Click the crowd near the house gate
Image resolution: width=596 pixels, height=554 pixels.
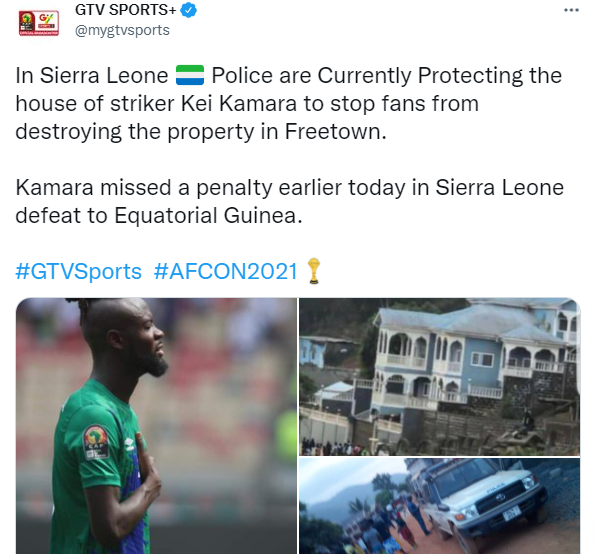click(331, 448)
